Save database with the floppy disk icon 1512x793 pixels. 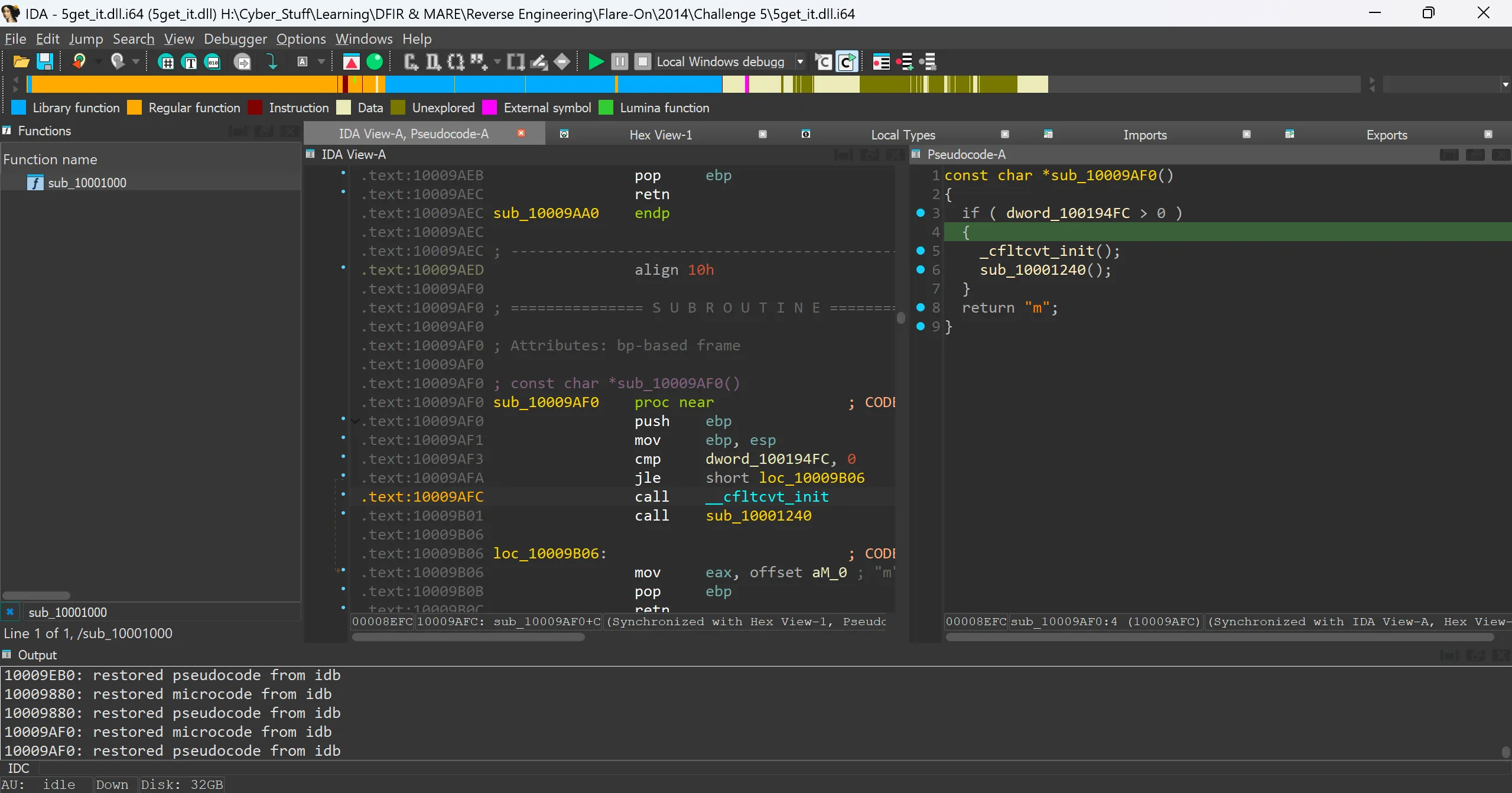click(x=45, y=61)
